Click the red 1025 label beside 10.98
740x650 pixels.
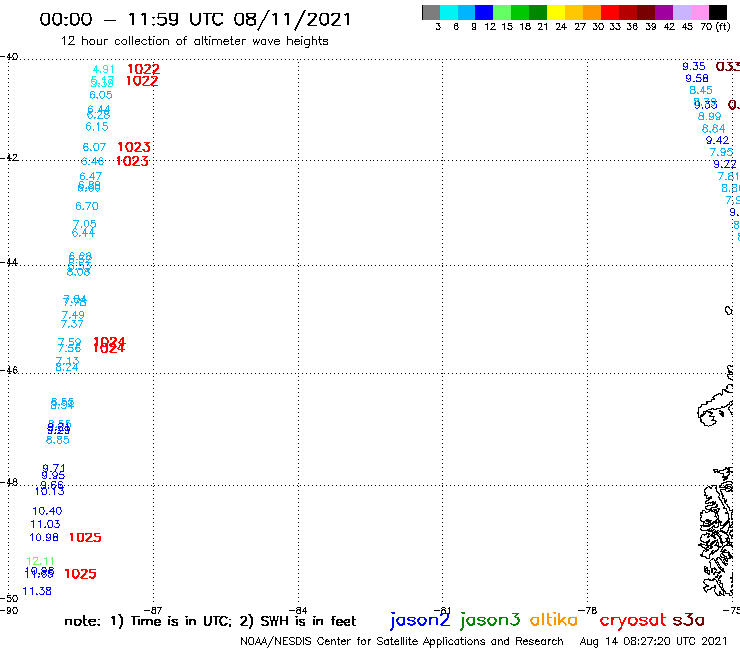click(85, 538)
